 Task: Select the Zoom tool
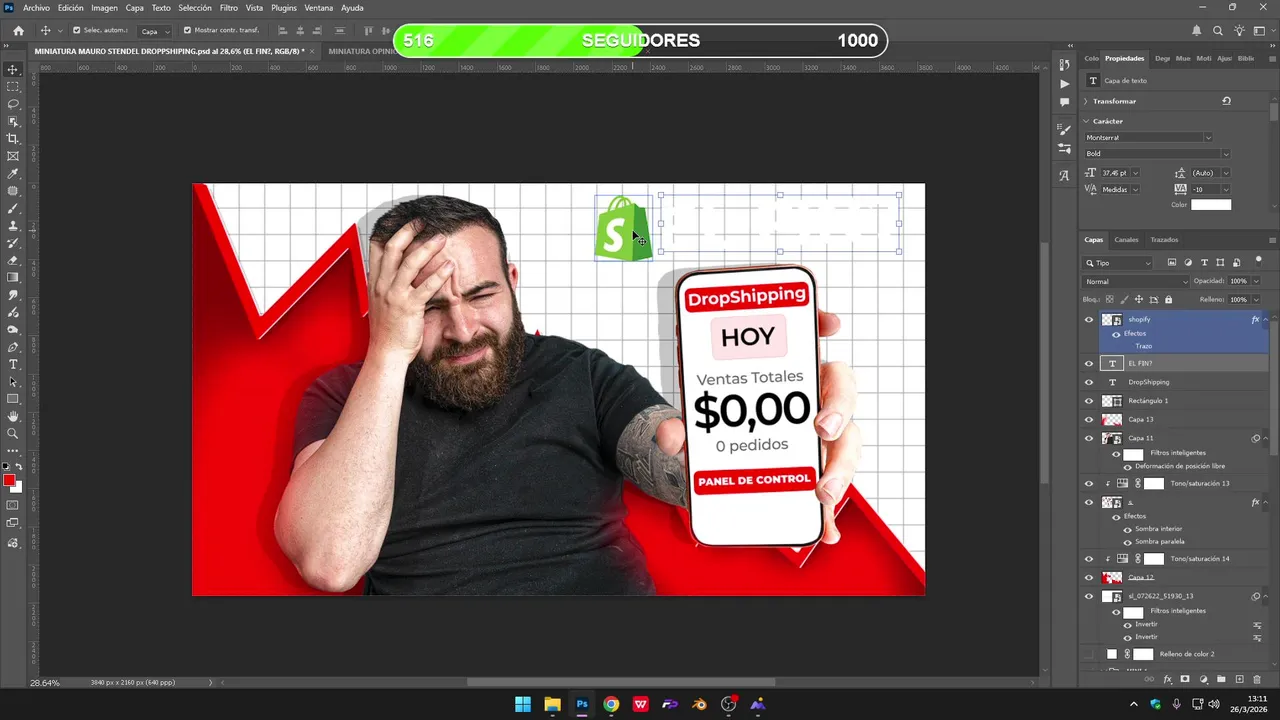(13, 434)
